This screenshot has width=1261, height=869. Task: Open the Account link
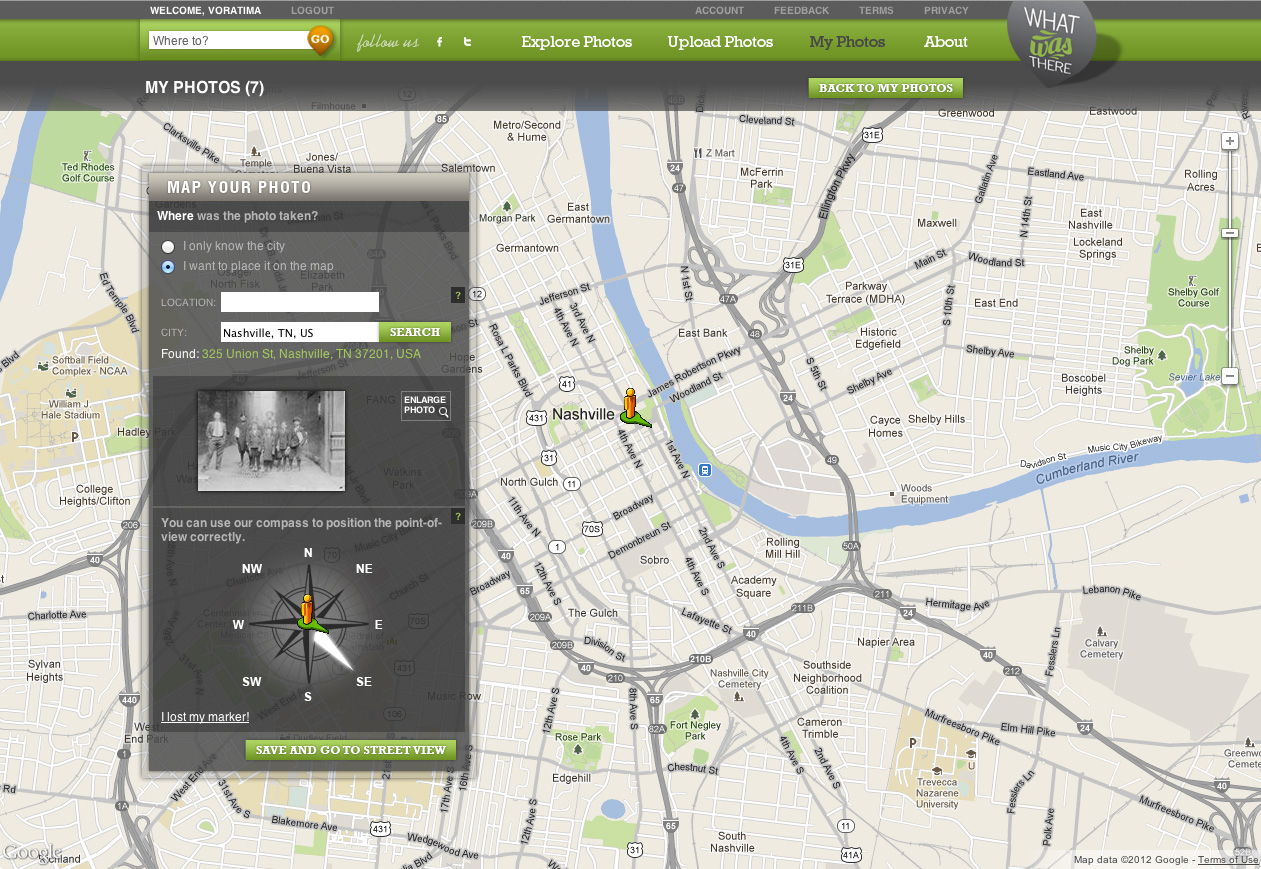(720, 10)
